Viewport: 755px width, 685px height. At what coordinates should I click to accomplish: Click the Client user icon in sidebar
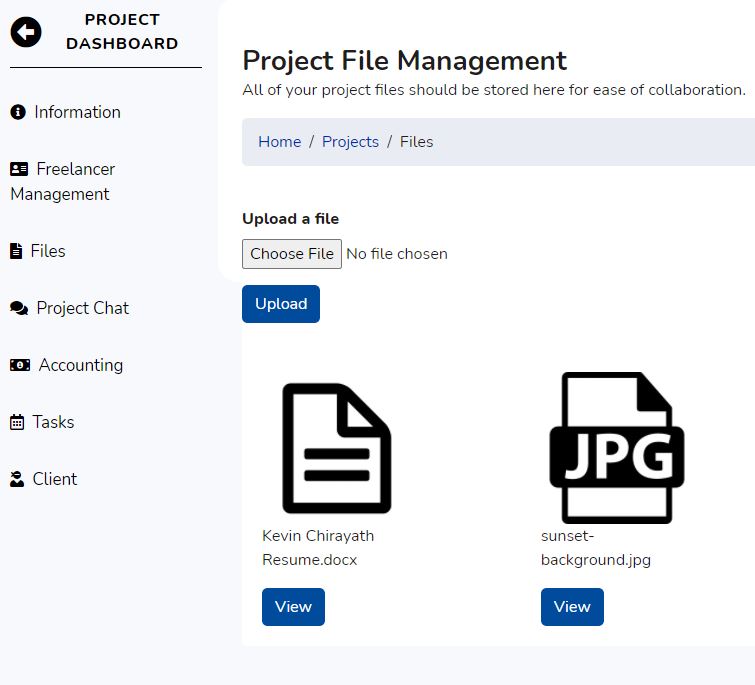17,479
